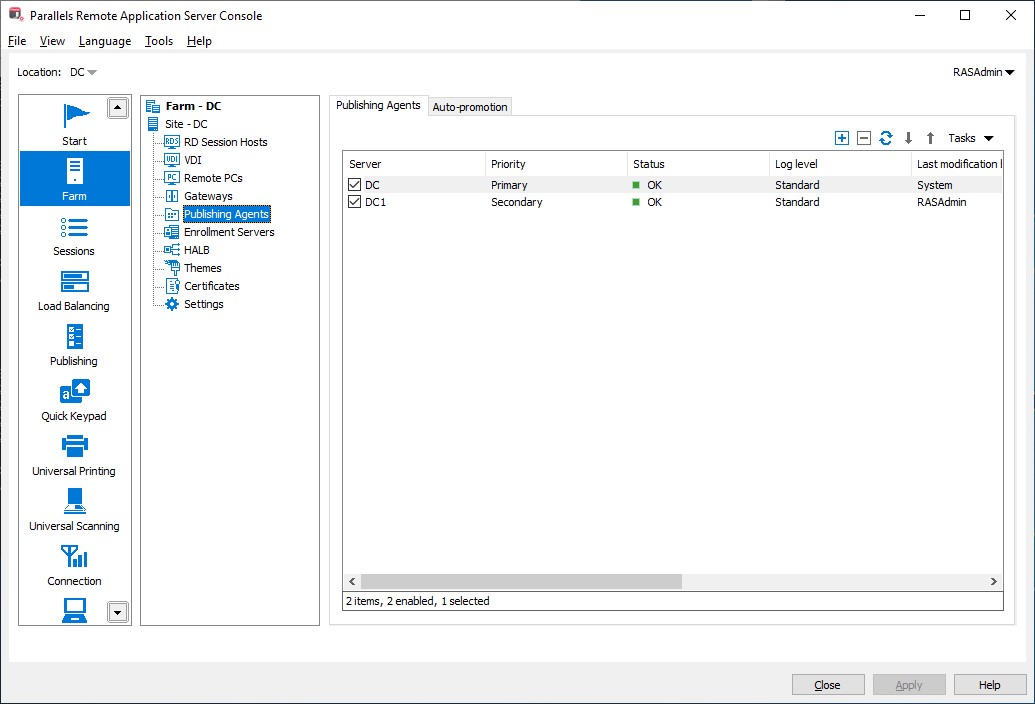Screen dimensions: 1035x704
Task: Open the Publishing category icon
Action: (x=75, y=336)
